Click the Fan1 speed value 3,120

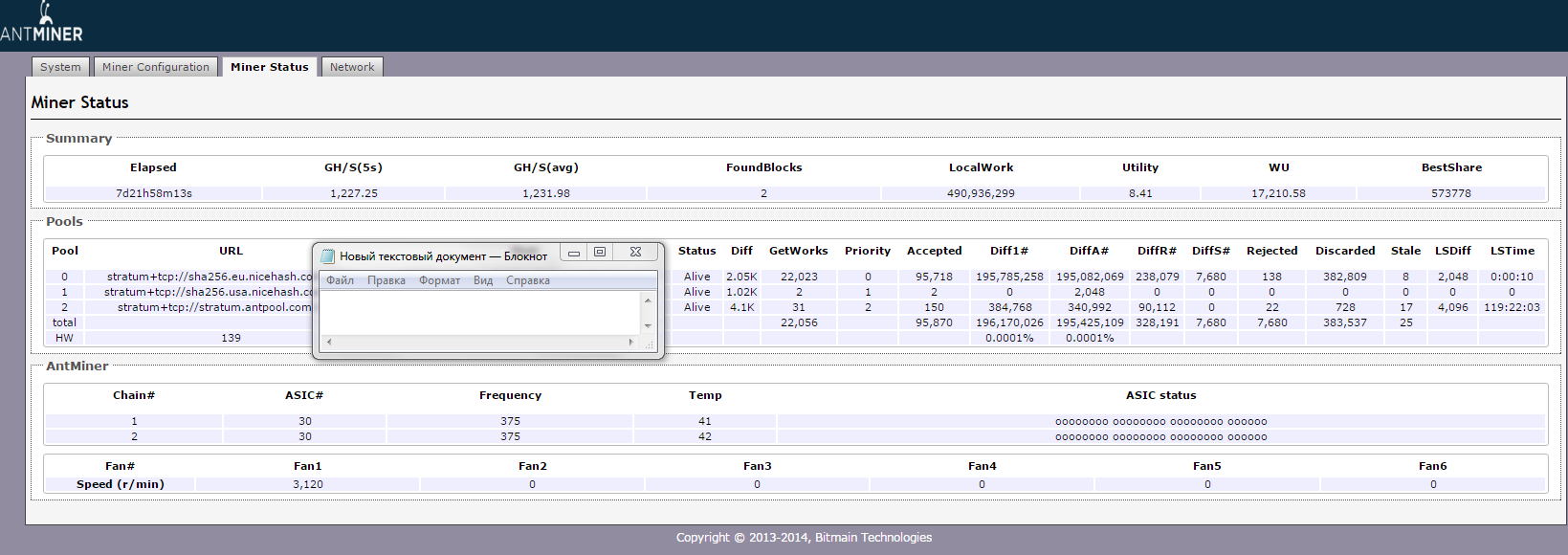[x=308, y=484]
